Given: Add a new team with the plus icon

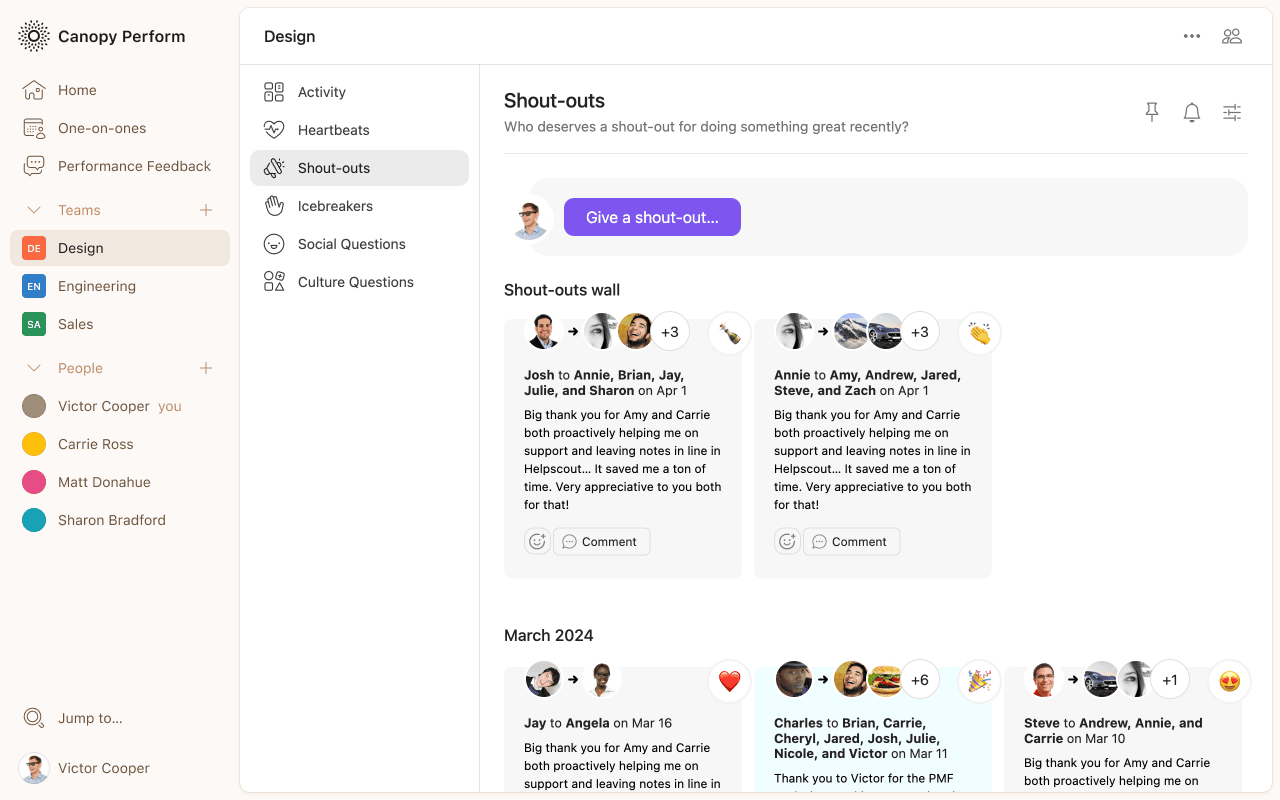Looking at the screenshot, I should click(x=206, y=210).
